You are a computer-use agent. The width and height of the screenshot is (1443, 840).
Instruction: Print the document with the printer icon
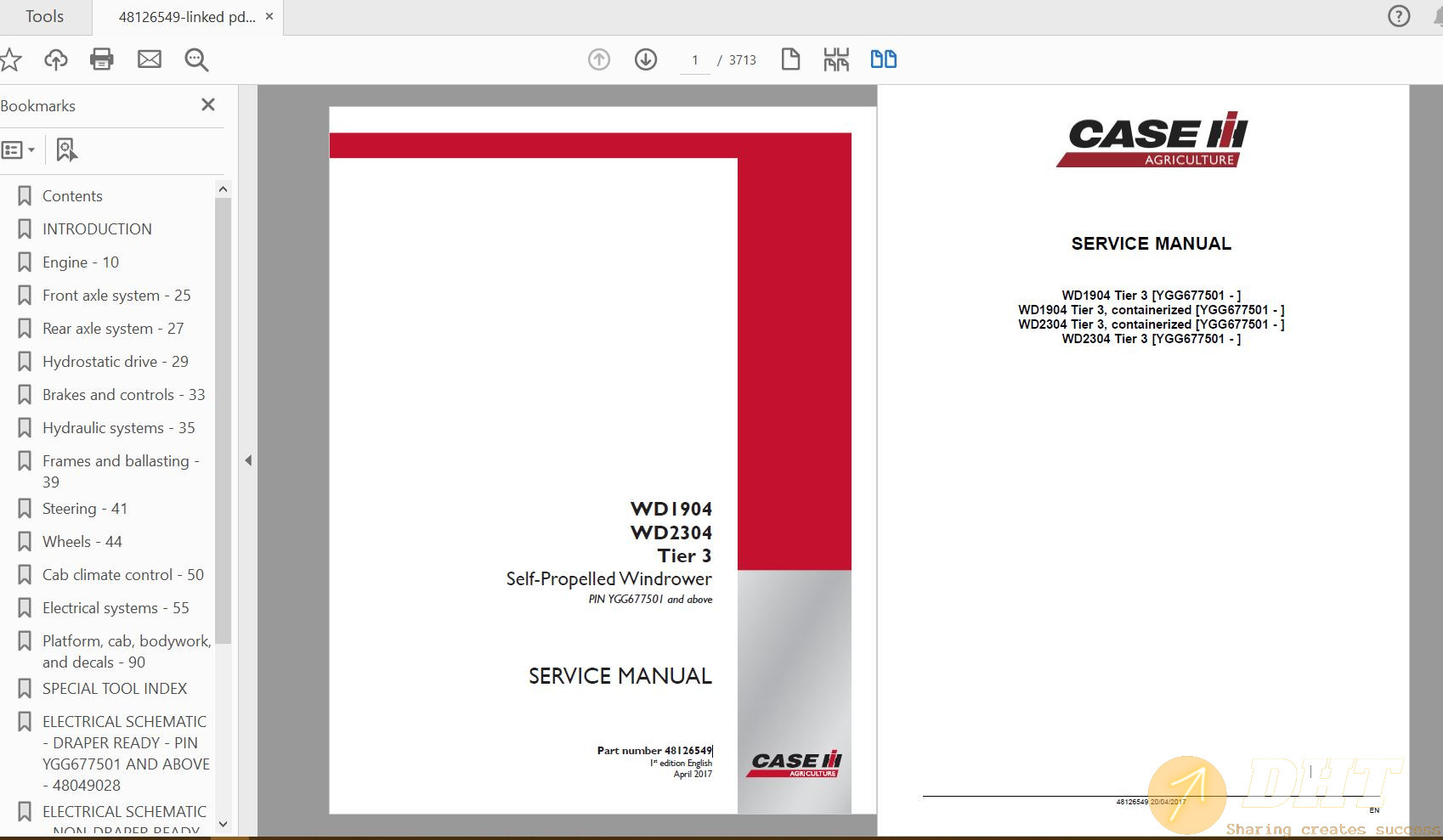[102, 59]
